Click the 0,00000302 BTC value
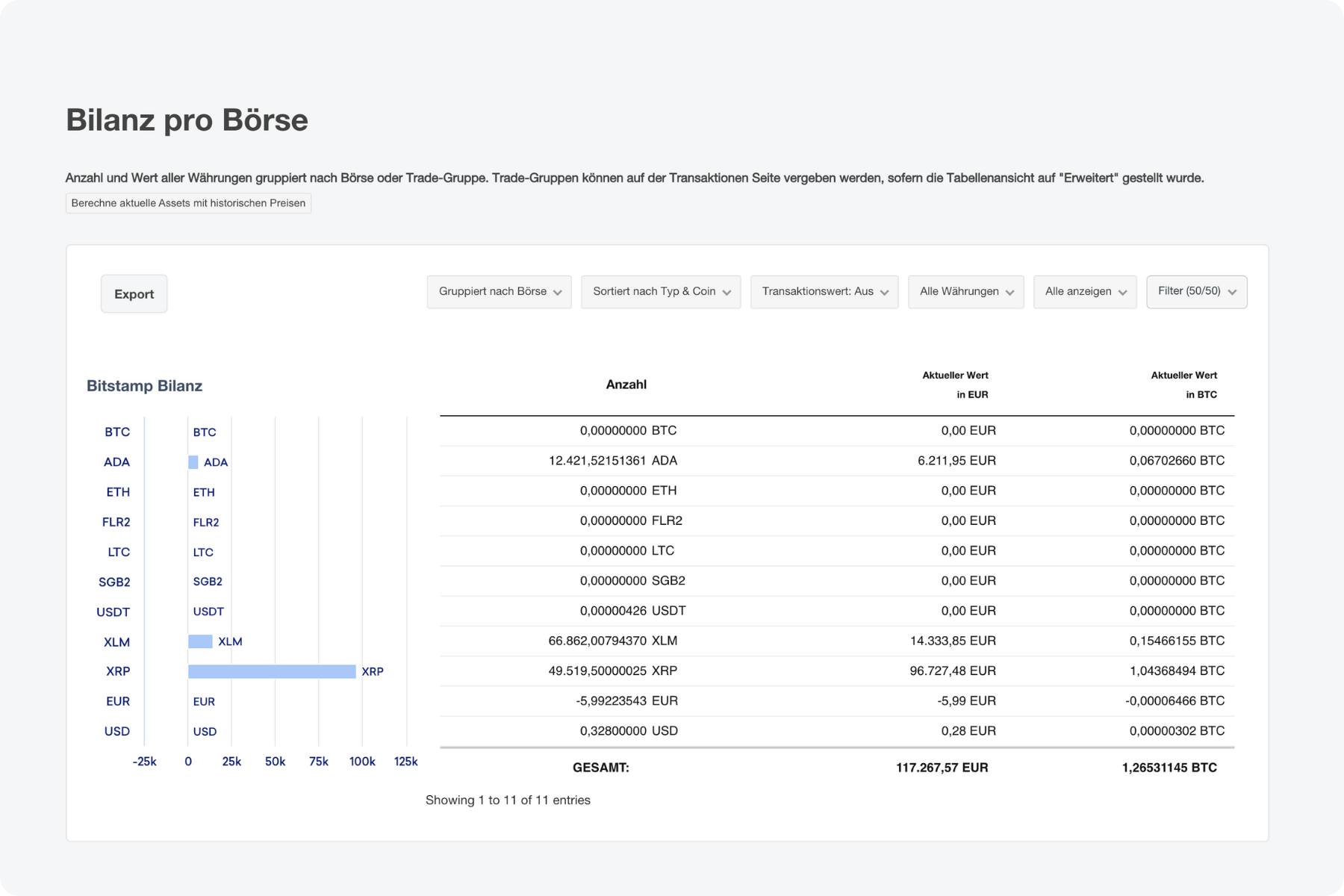The height and width of the screenshot is (896, 1344). point(1177,730)
